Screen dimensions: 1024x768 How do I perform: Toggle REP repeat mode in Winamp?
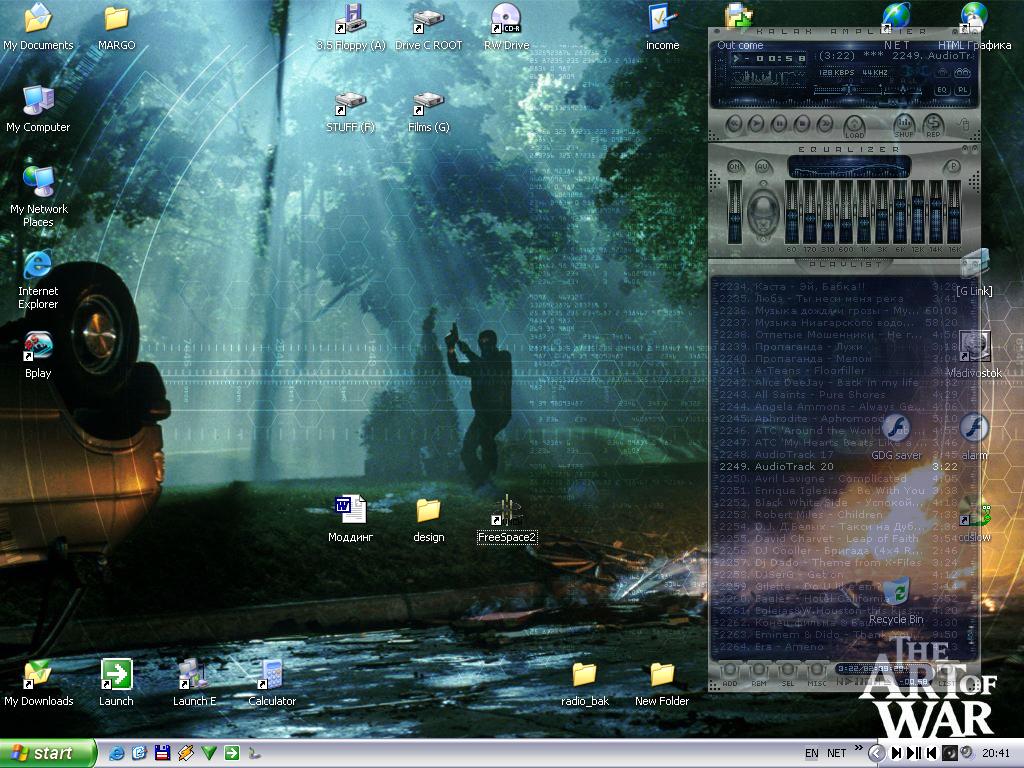pyautogui.click(x=933, y=125)
